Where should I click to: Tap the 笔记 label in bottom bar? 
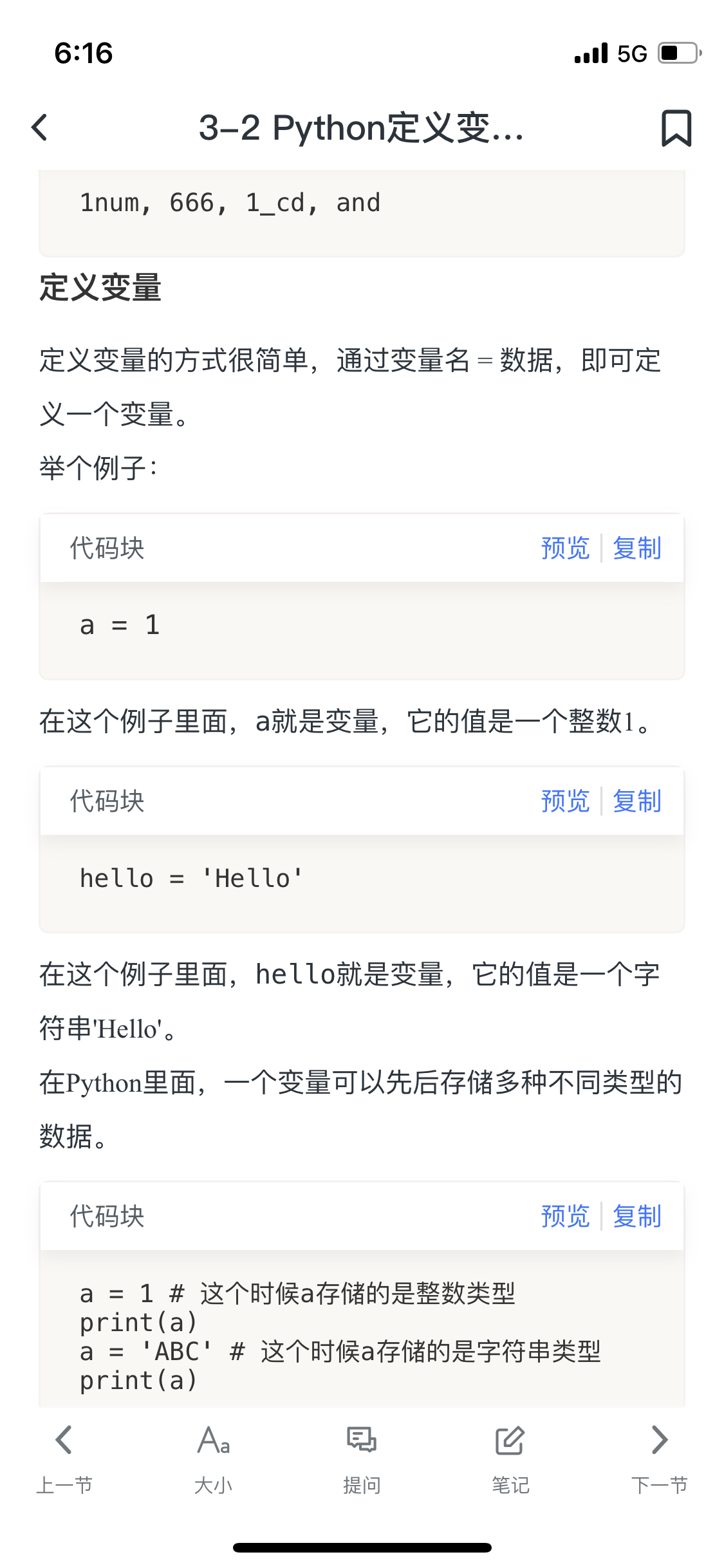point(510,1486)
